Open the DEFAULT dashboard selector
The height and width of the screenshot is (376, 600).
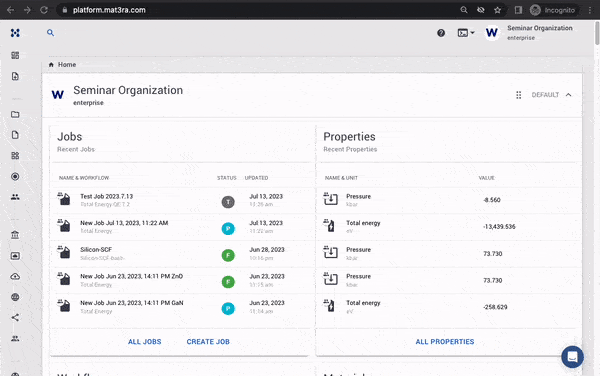545,95
